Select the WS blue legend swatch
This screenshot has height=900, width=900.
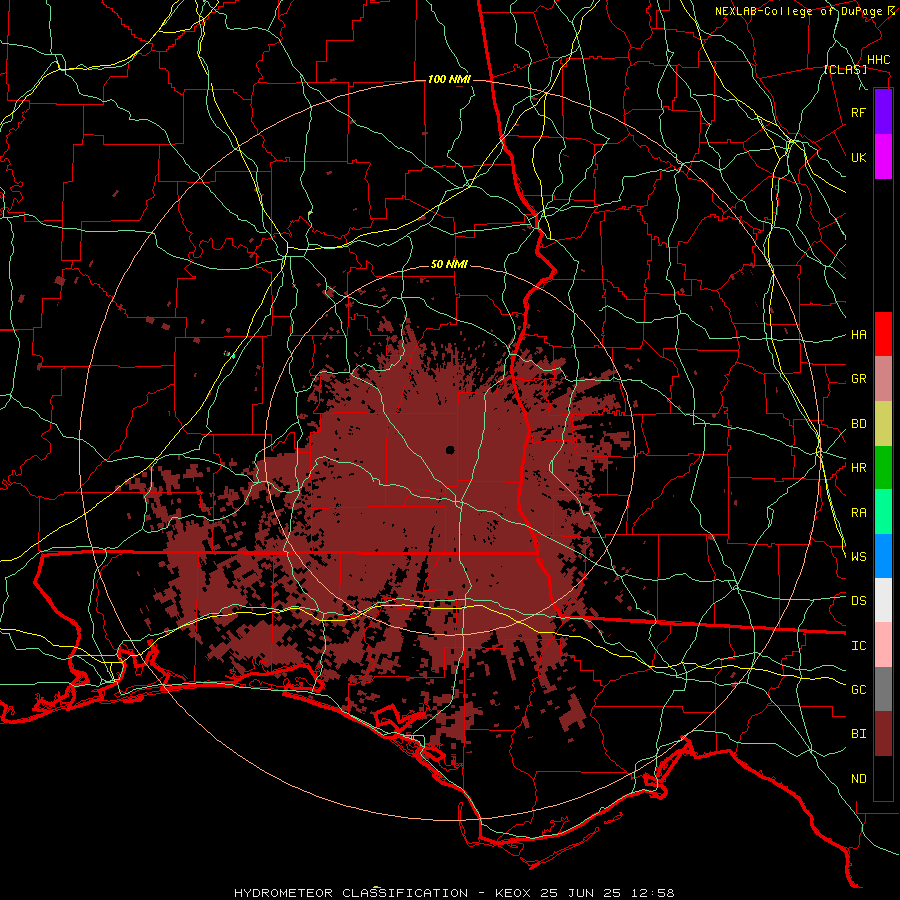coord(883,556)
